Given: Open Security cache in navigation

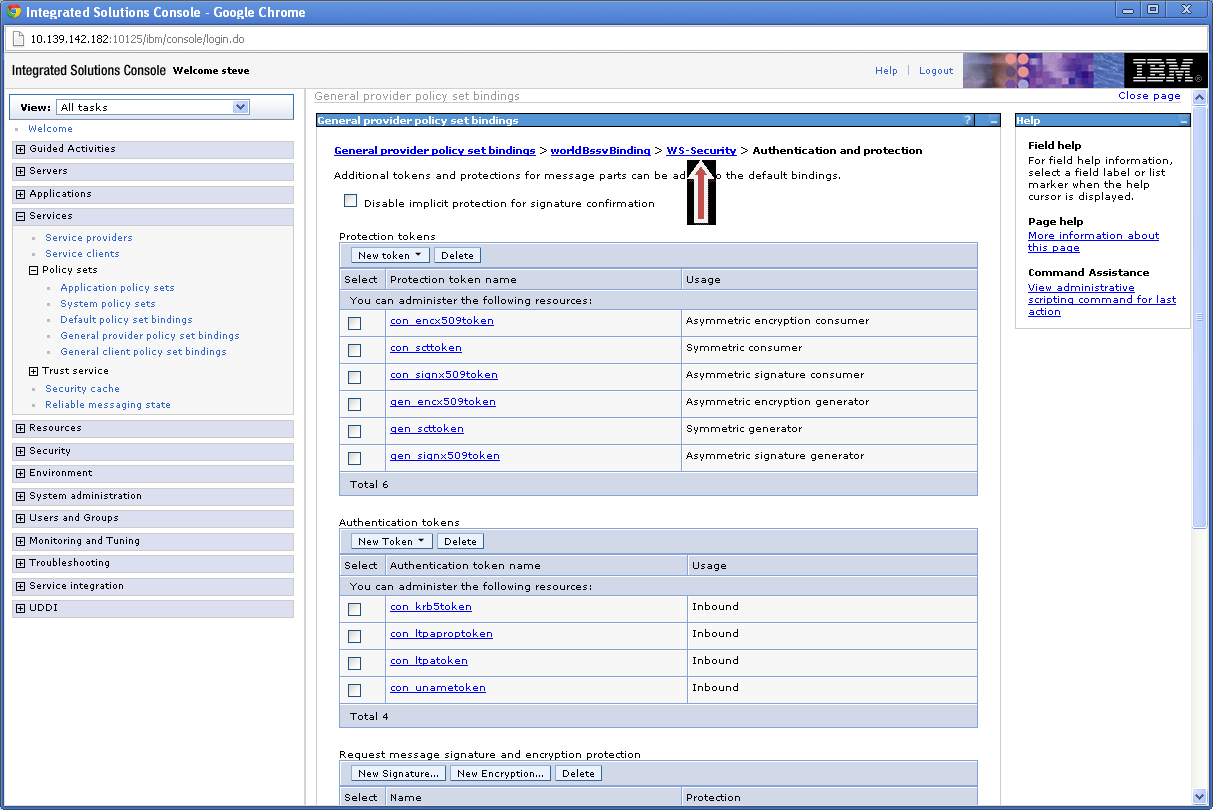Looking at the screenshot, I should 82,389.
